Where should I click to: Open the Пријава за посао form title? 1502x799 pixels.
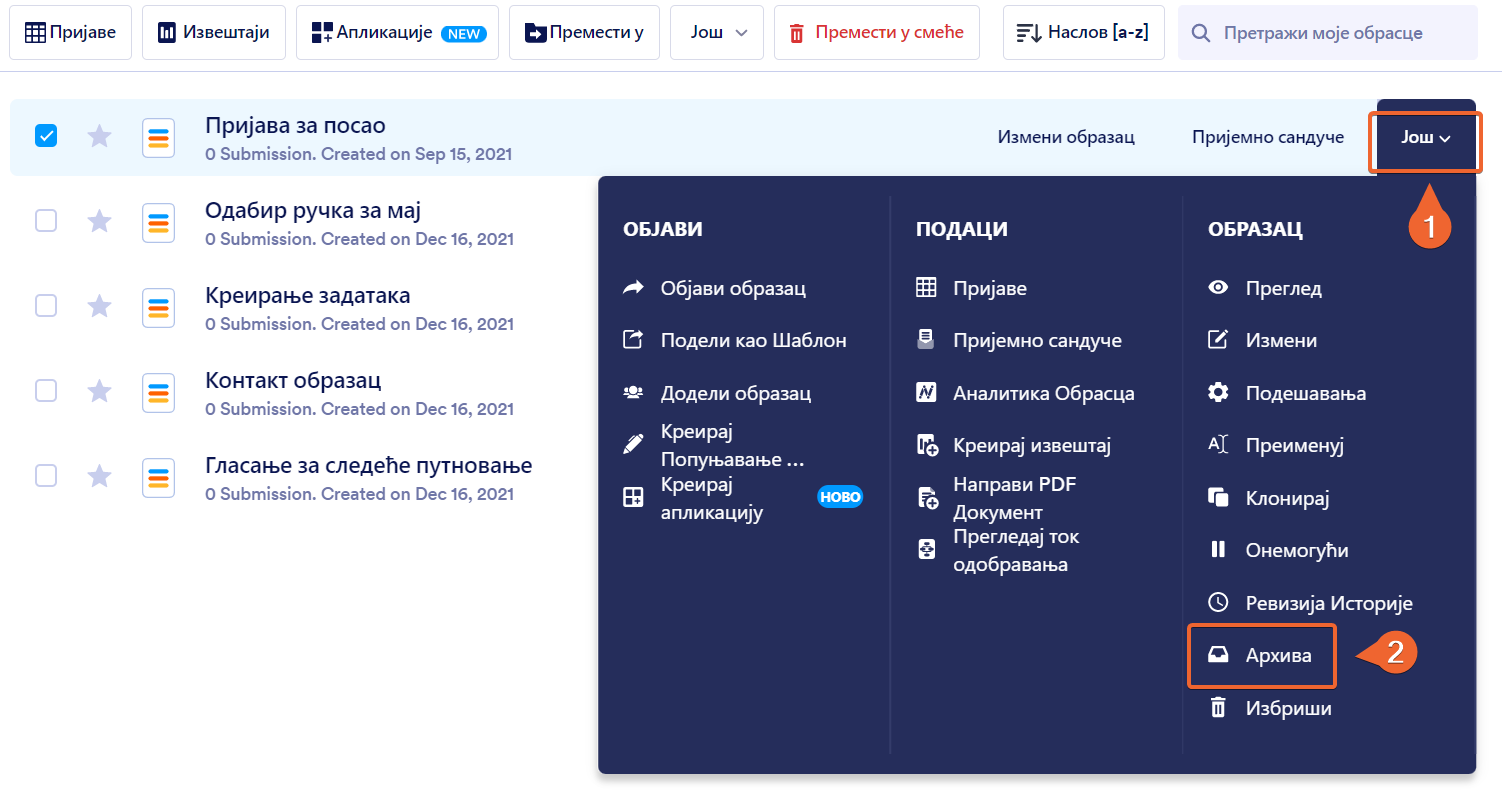click(x=295, y=125)
